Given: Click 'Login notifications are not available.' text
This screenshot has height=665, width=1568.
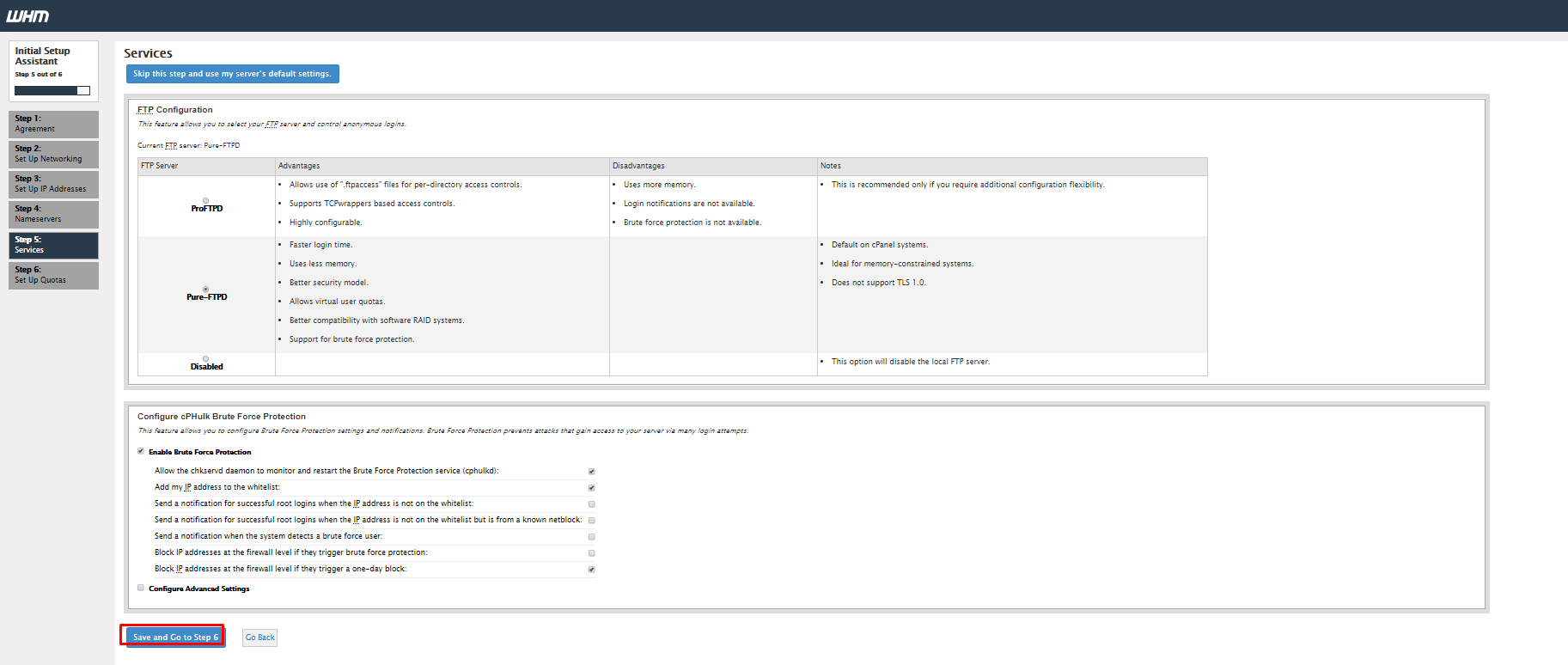Looking at the screenshot, I should click(x=689, y=204).
